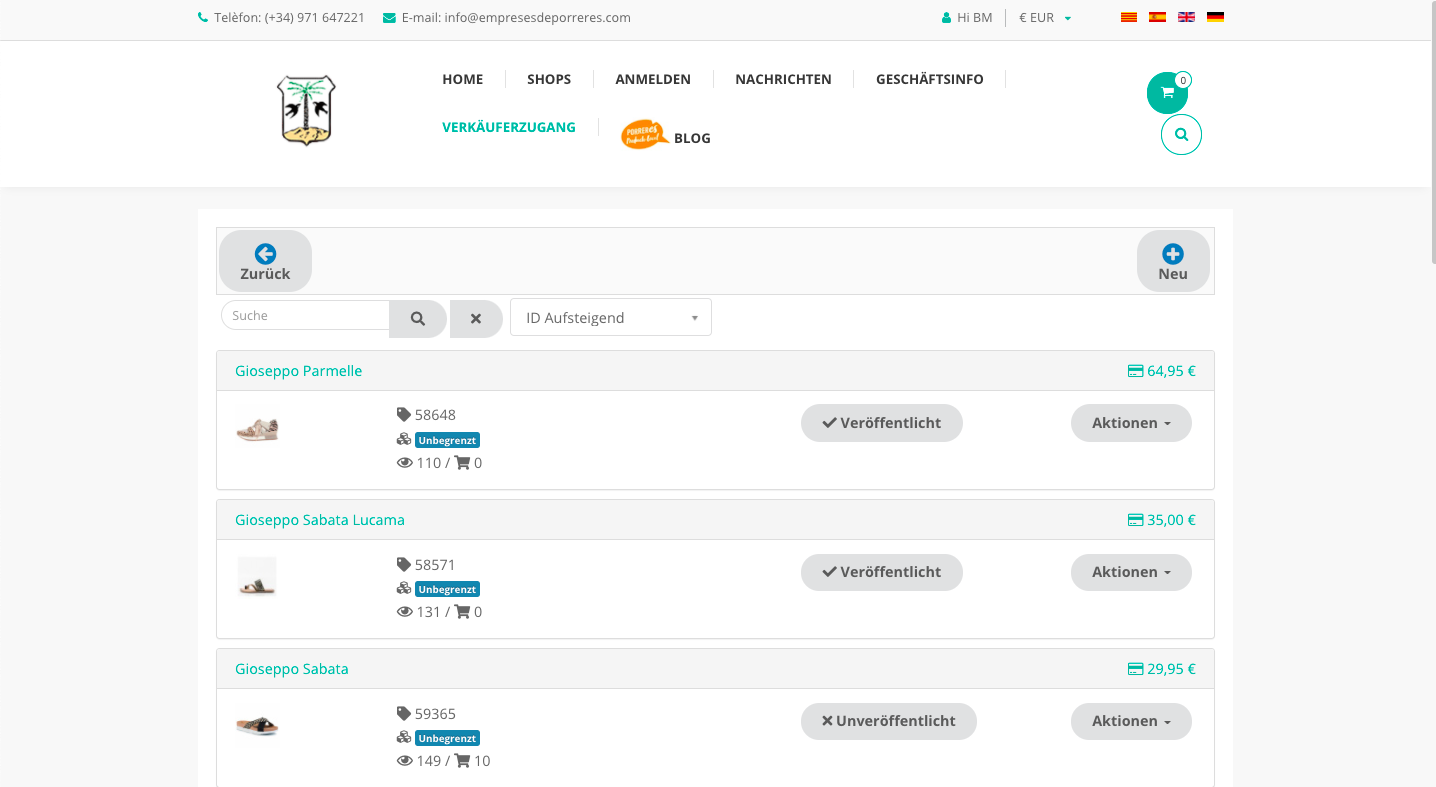Open the BLOG menu item

point(692,138)
